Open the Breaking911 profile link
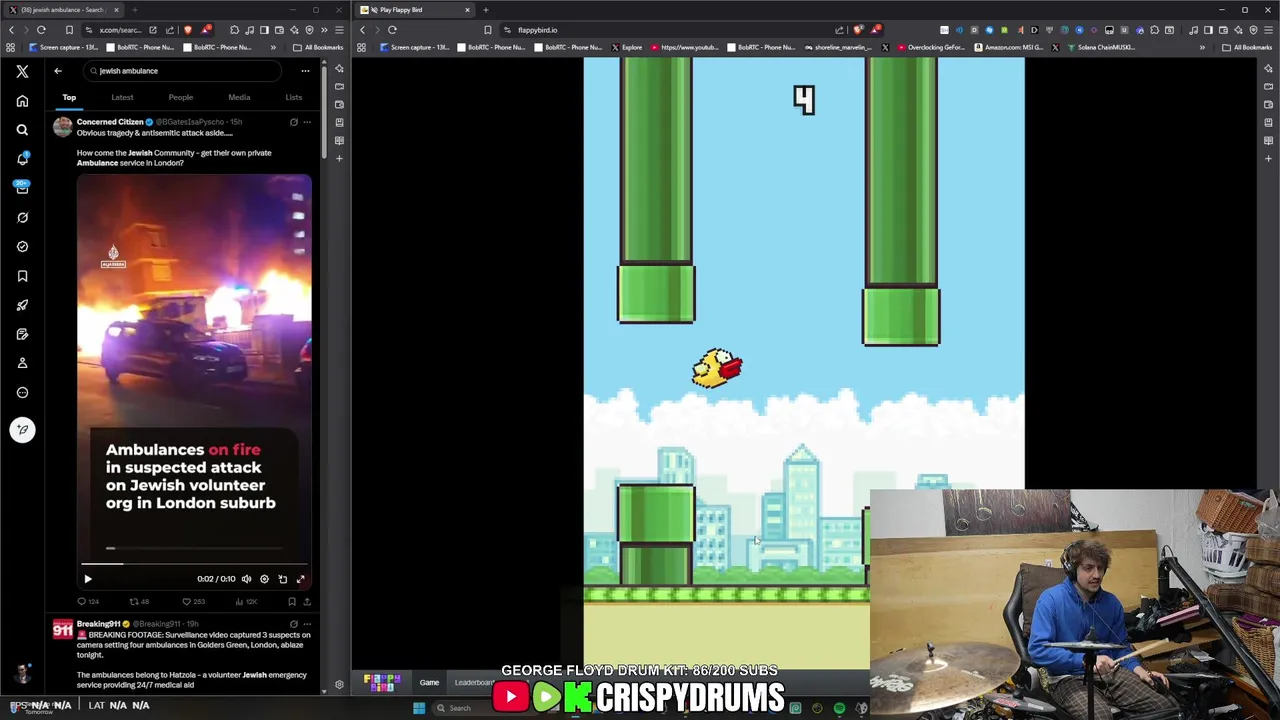Viewport: 1280px width, 720px height. point(98,624)
